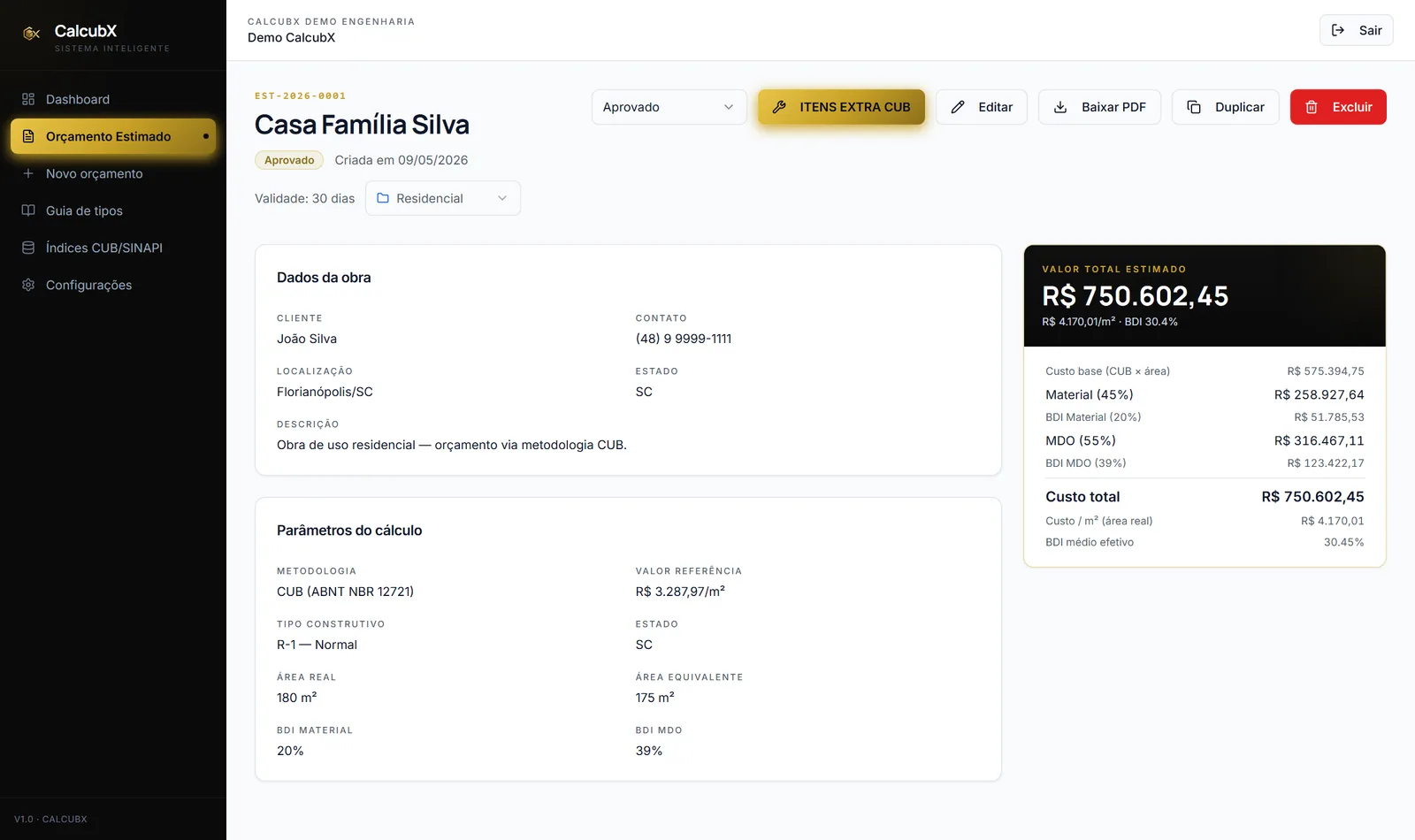Select Orçamento Estimado sidebar item
Image resolution: width=1415 pixels, height=840 pixels.
[x=113, y=136]
